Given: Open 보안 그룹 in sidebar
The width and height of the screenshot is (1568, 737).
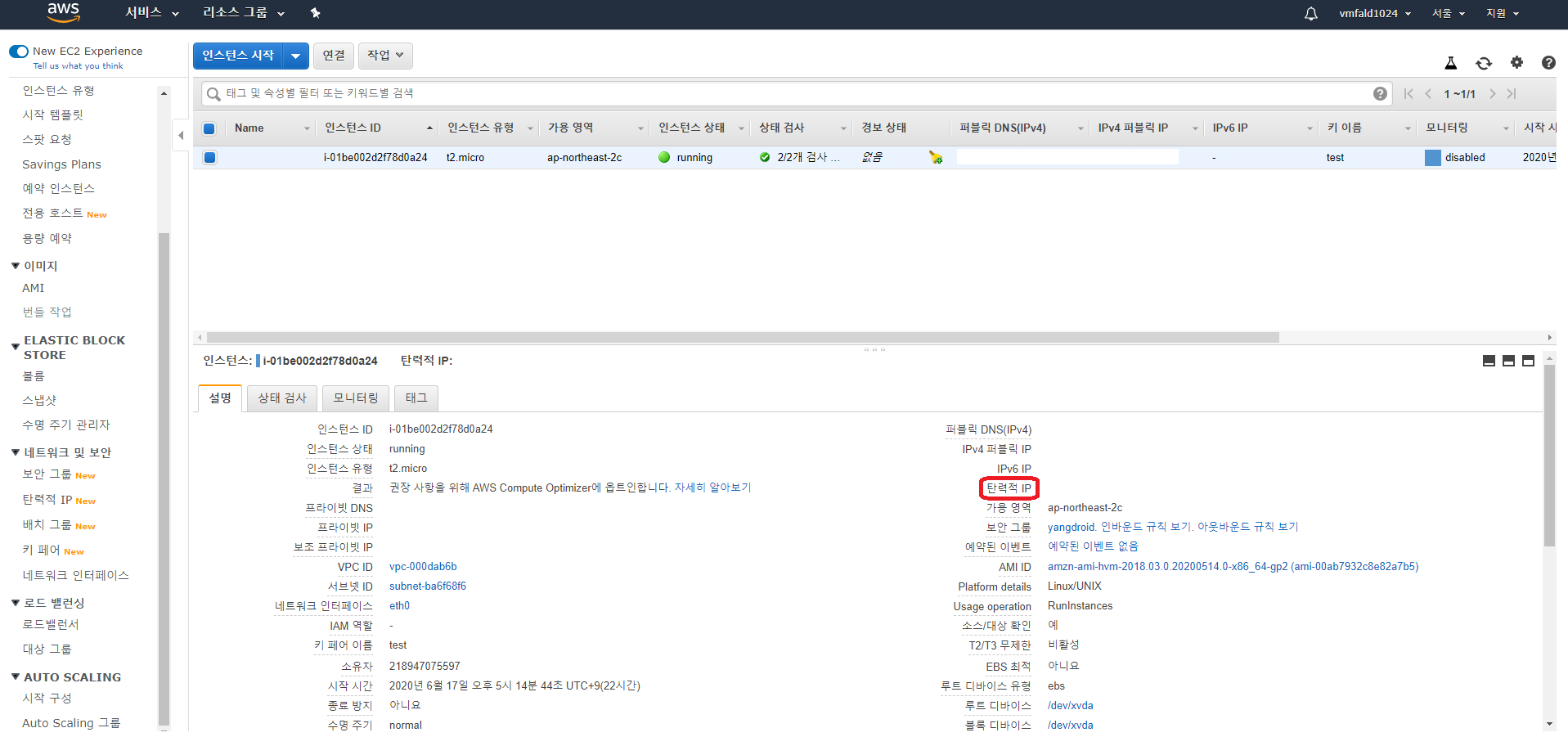Looking at the screenshot, I should tap(47, 474).
